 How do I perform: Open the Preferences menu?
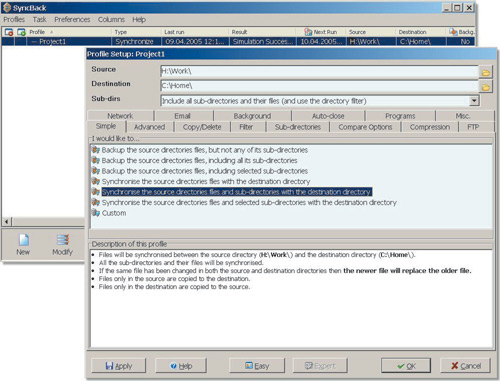[72, 19]
